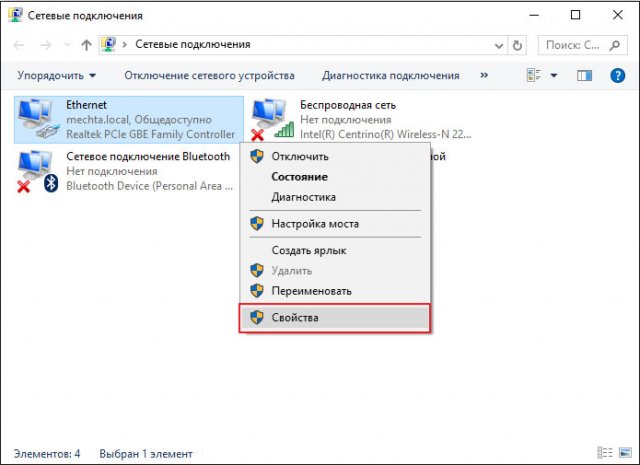
Task: Click Realtek PCIe GBE Family Controller text
Action: coord(151,134)
